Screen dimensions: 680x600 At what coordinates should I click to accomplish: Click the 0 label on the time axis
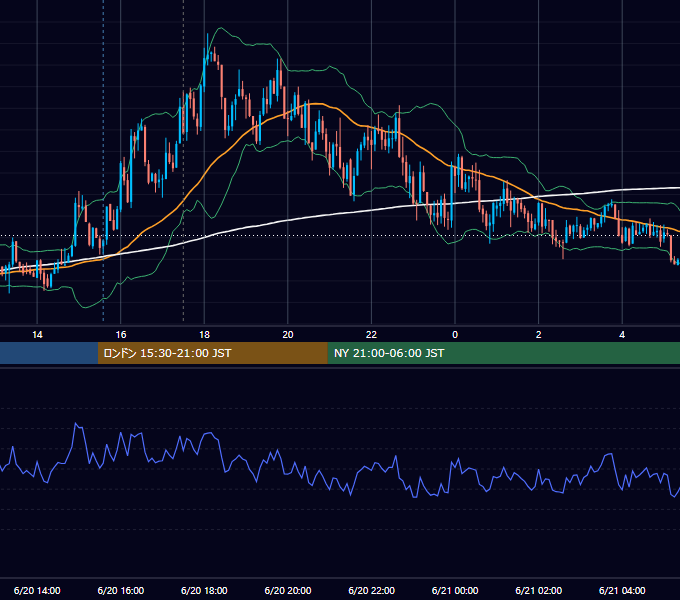pyautogui.click(x=455, y=335)
